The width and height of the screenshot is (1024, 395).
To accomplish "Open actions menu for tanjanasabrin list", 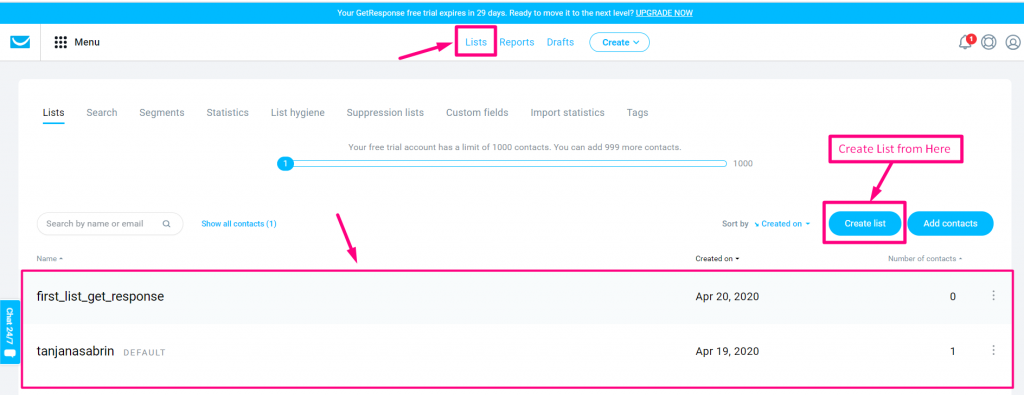I will click(993, 351).
